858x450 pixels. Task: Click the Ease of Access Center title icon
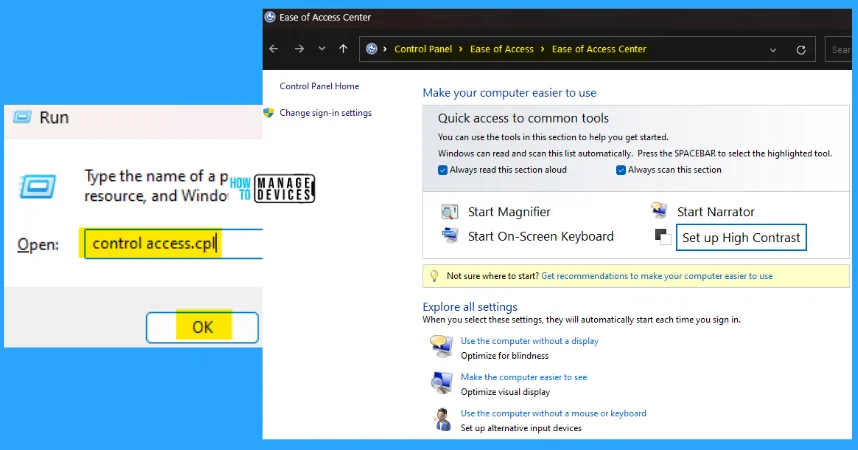pos(270,17)
